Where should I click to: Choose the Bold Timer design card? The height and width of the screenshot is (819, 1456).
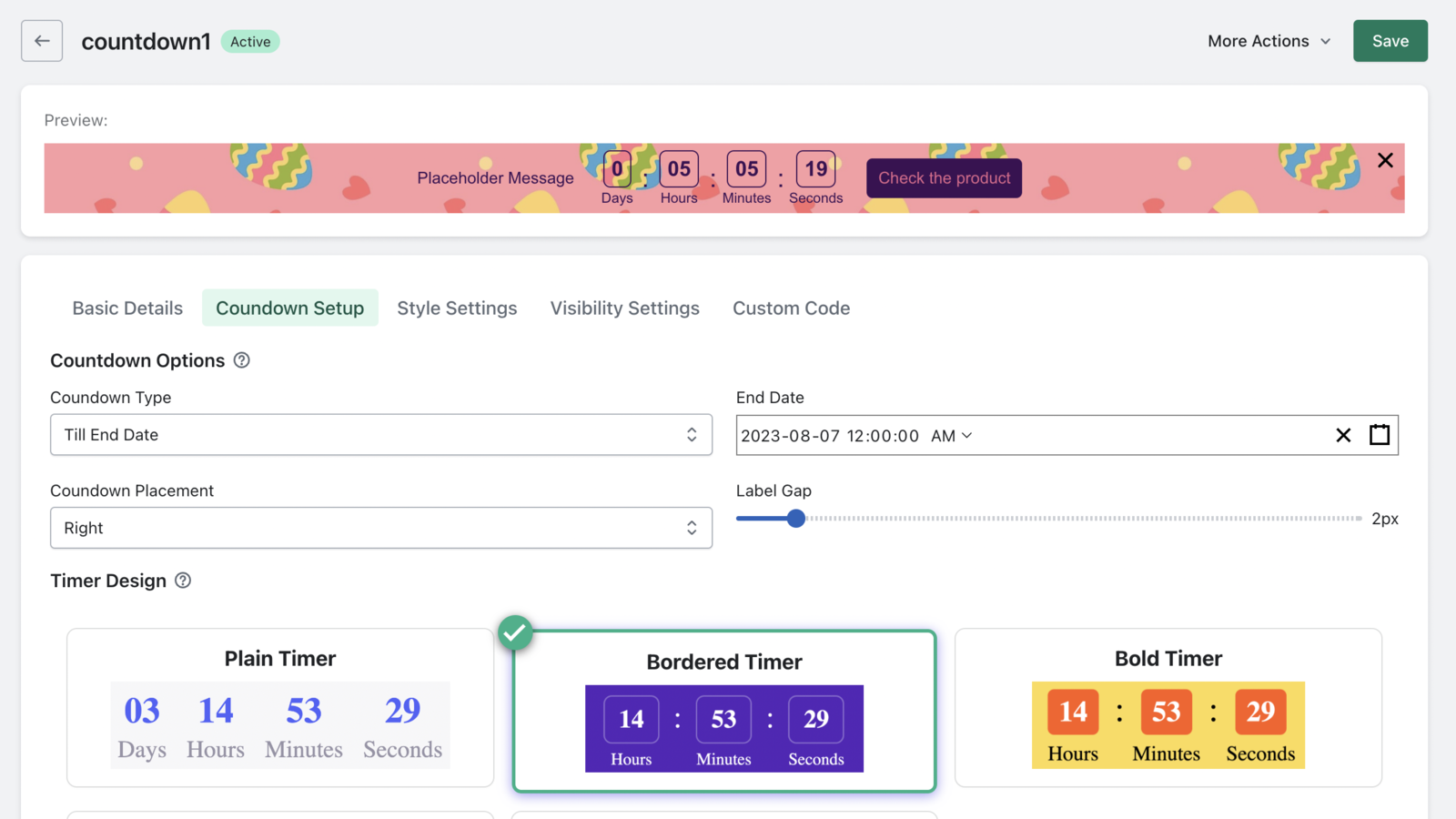[1168, 708]
